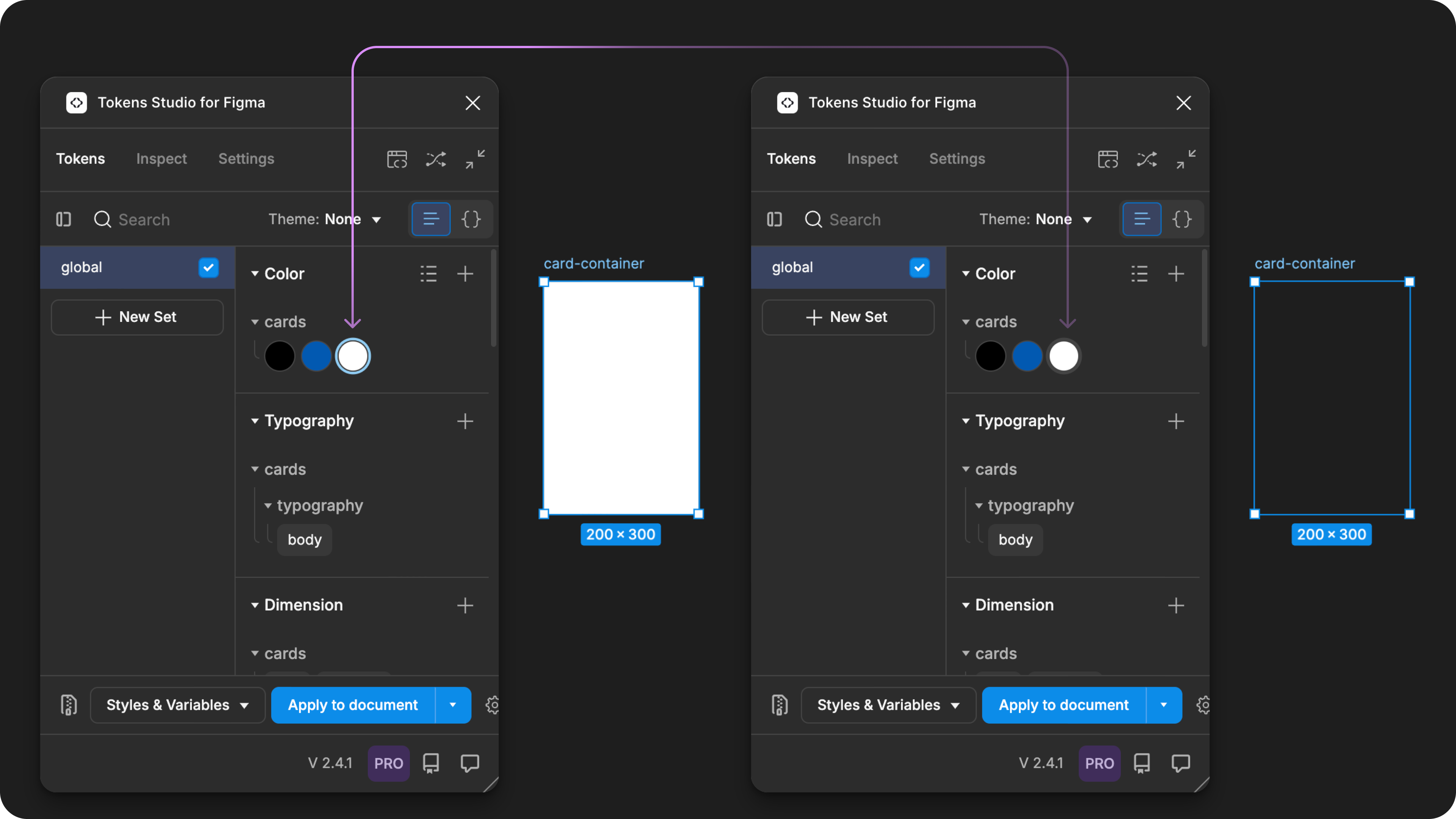The image size is (1456, 819).
Task: Open settings gear in right panel footer
Action: [1203, 705]
